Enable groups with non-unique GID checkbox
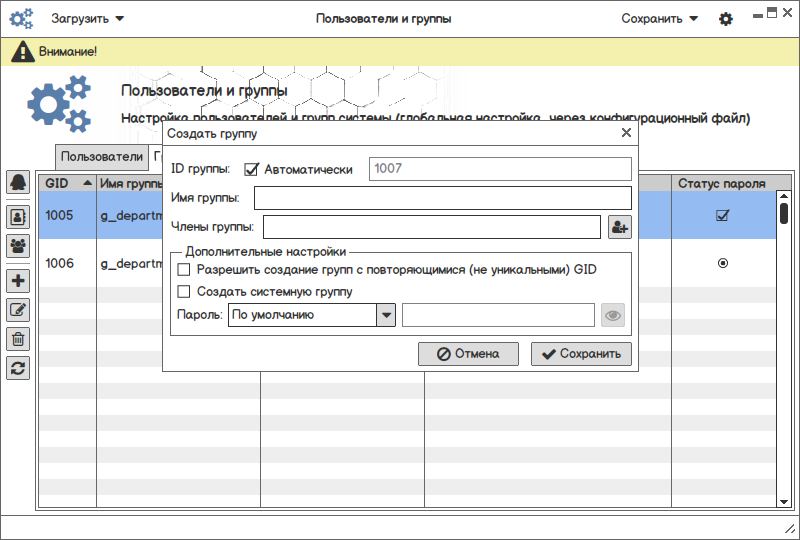The image size is (800, 540). point(183,270)
